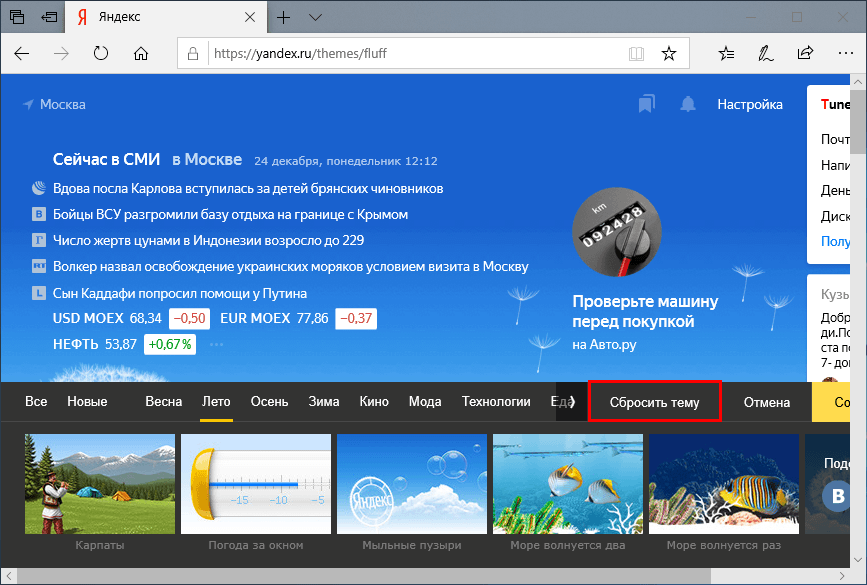The width and height of the screenshot is (867, 585).
Task: Switch news to 'в Москве'
Action: 207,160
